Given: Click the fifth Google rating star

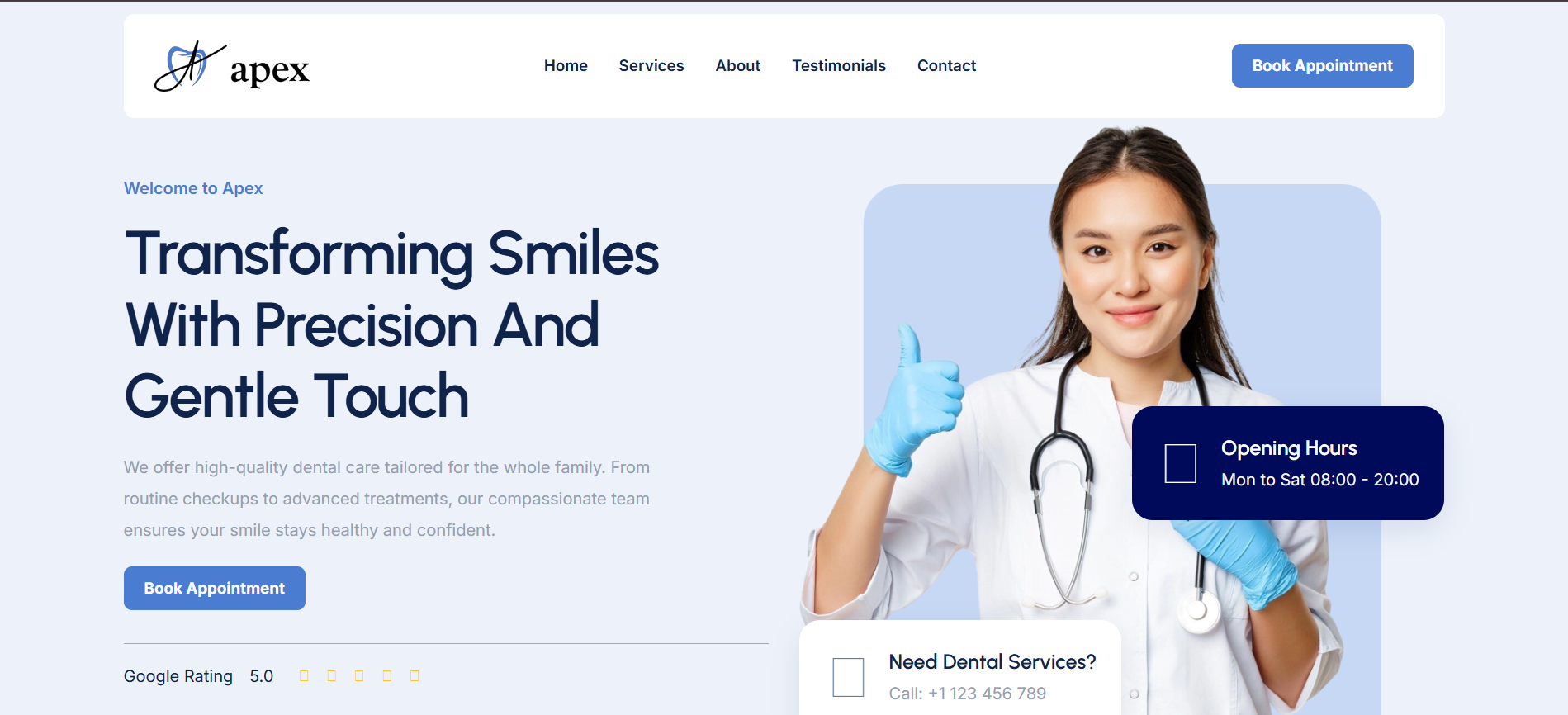Looking at the screenshot, I should pyautogui.click(x=415, y=676).
